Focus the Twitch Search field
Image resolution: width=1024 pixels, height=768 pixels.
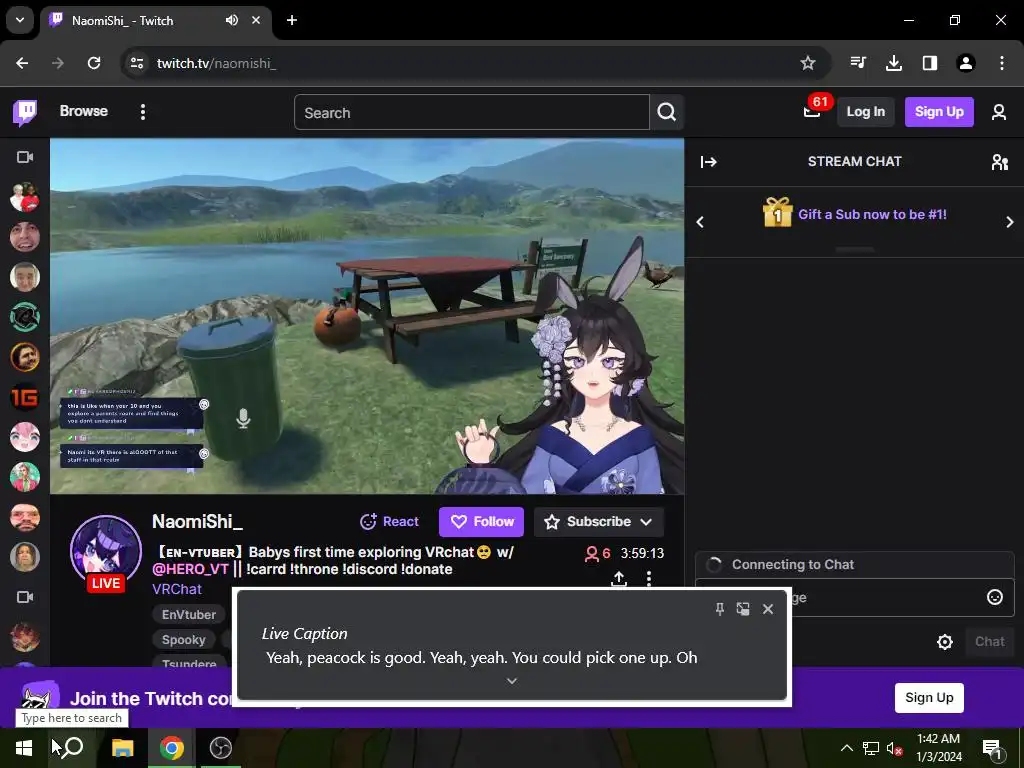point(472,112)
